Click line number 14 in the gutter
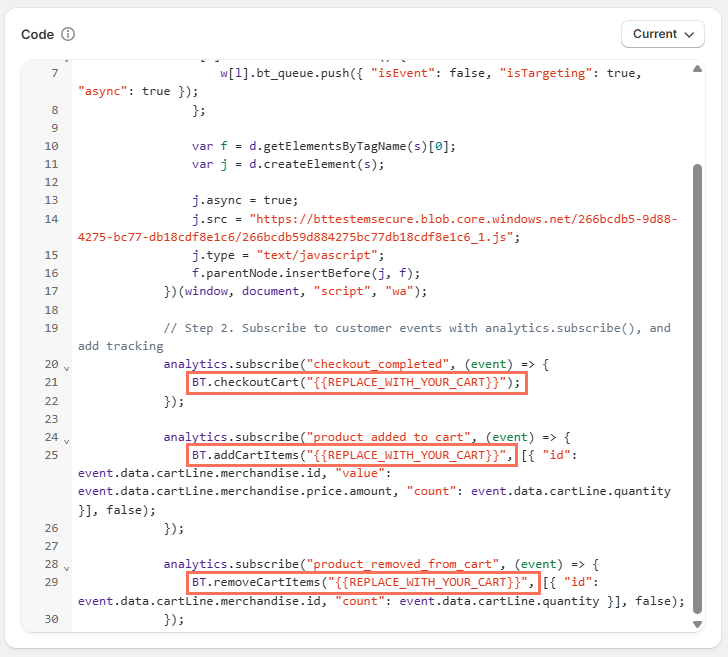 pos(52,219)
